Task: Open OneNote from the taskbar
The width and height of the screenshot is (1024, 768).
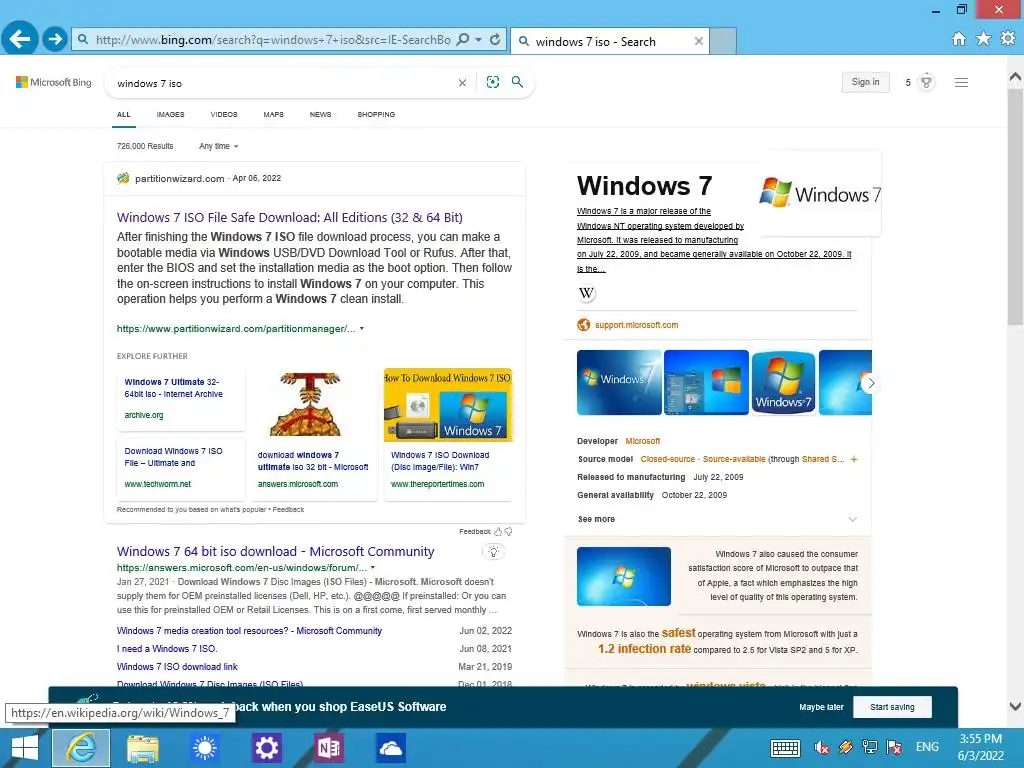Action: (328, 748)
